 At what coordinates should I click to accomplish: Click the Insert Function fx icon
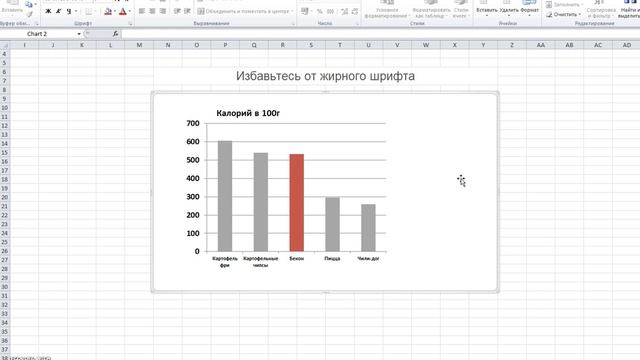pyautogui.click(x=116, y=34)
